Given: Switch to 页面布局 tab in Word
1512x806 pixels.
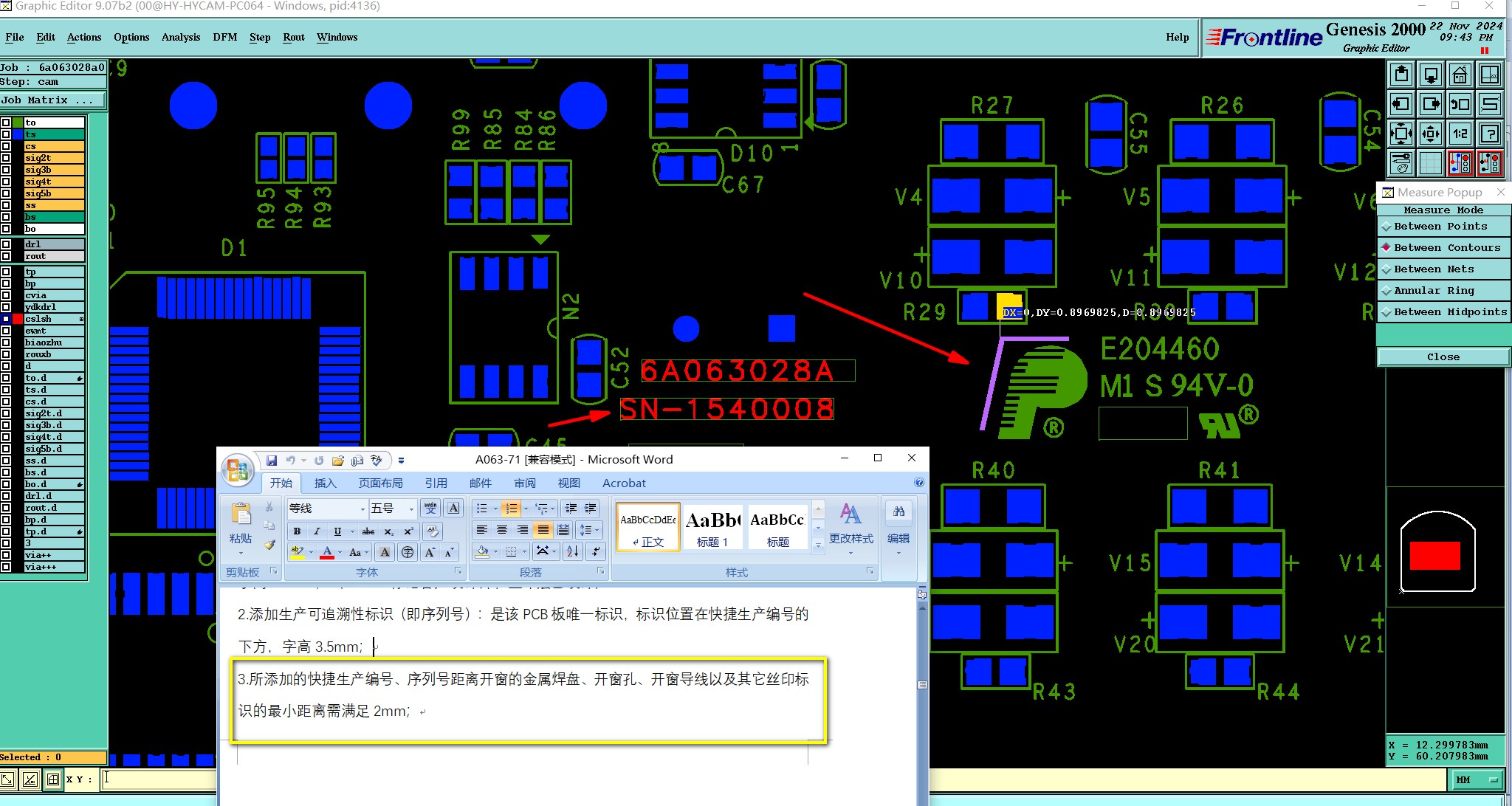Looking at the screenshot, I should point(380,483).
